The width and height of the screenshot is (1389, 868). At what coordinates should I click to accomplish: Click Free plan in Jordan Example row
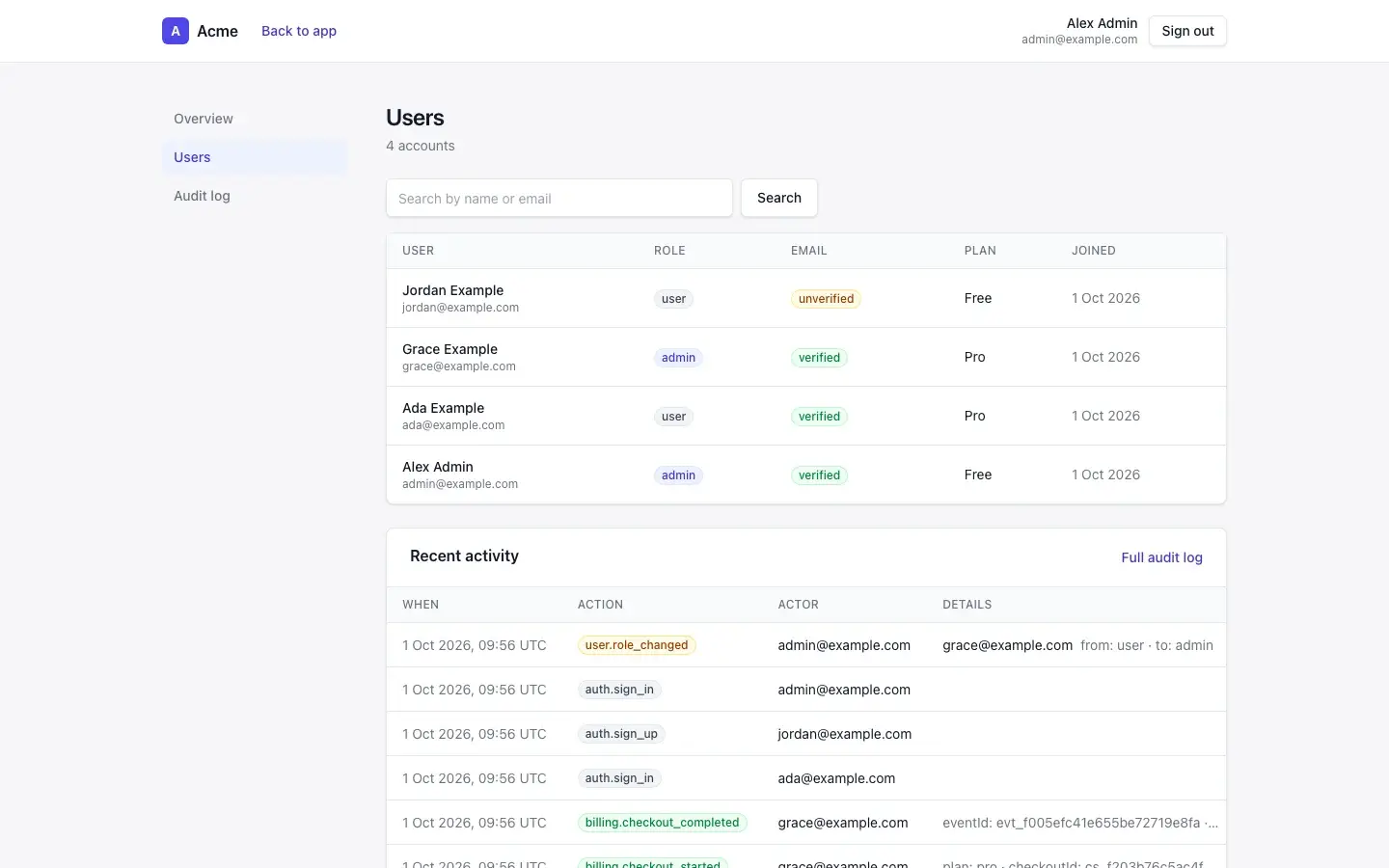[x=978, y=299]
